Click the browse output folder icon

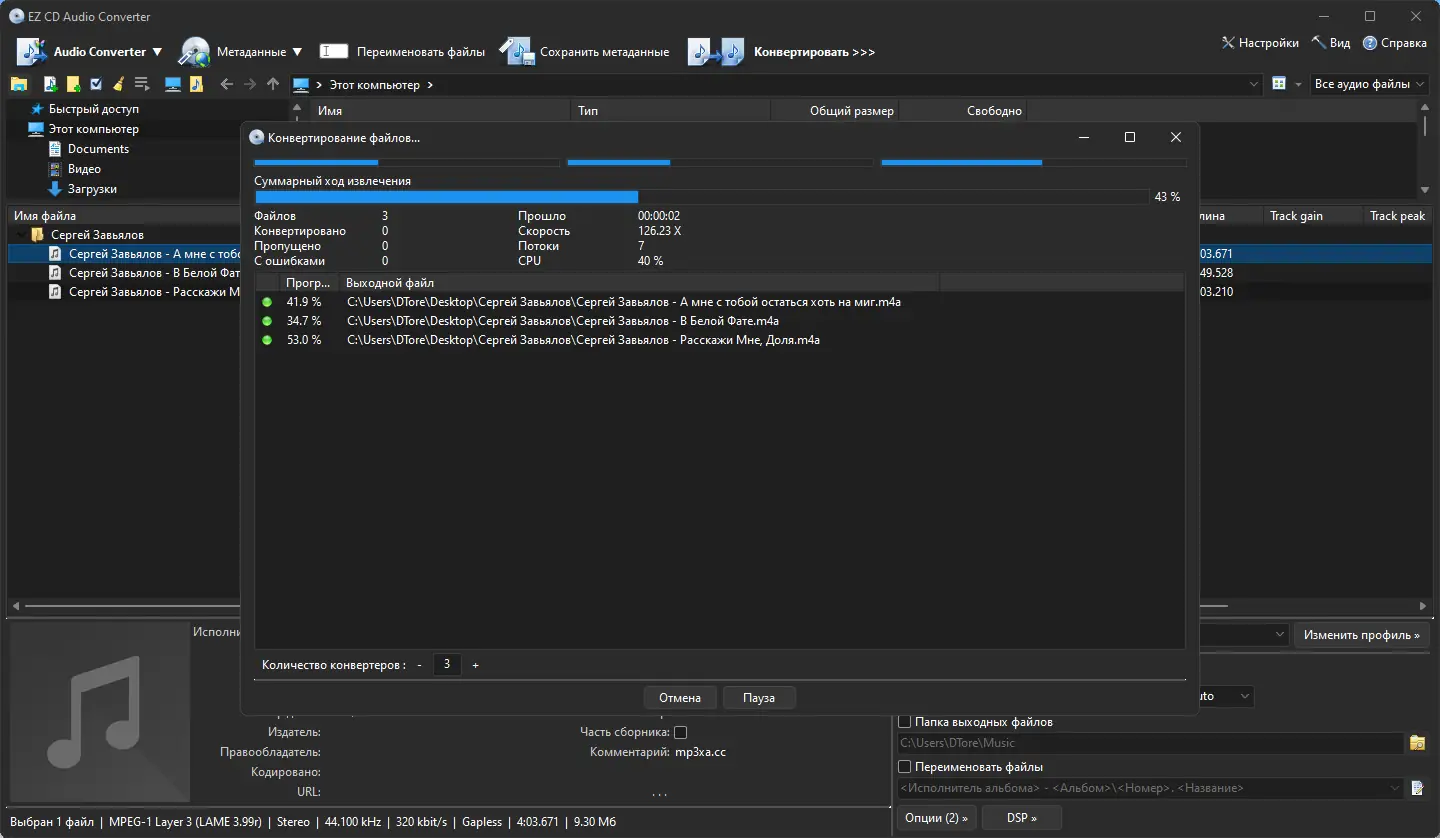(1417, 743)
